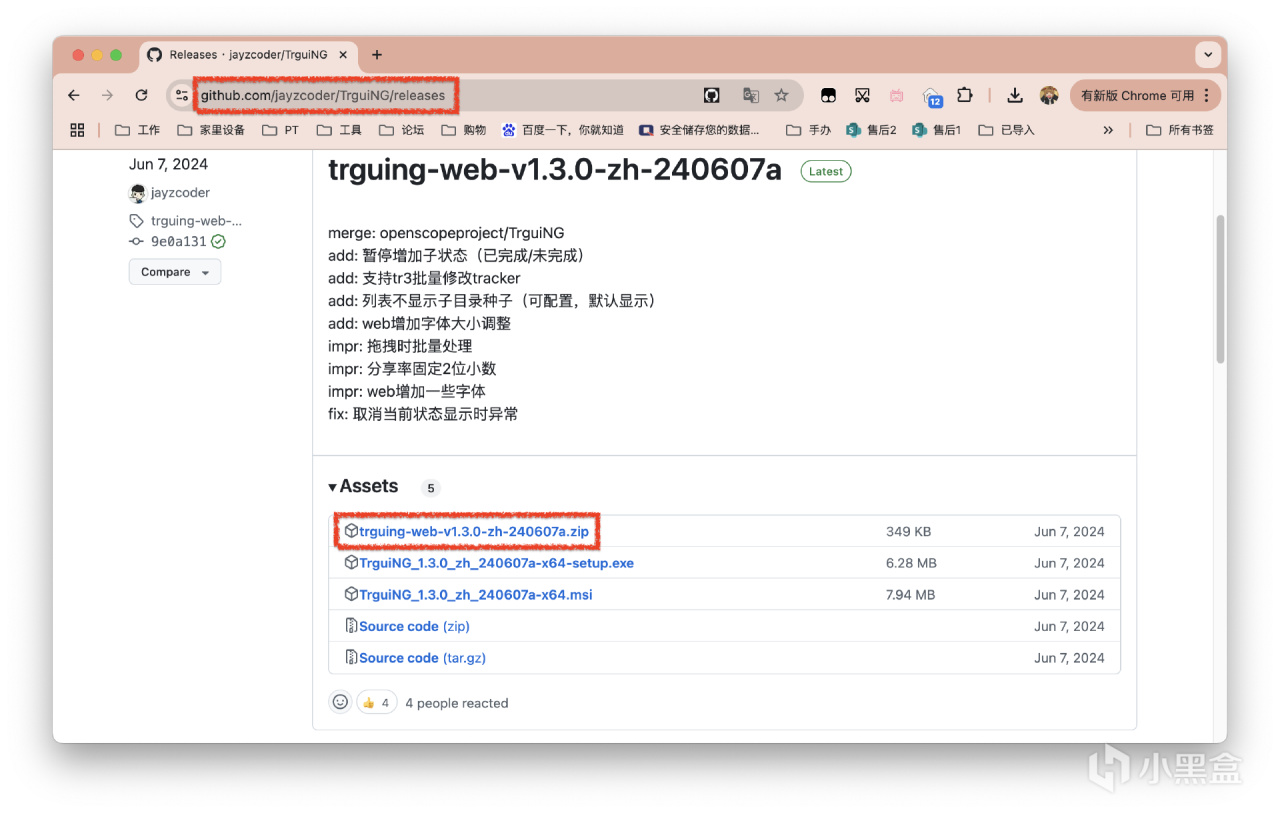Open the Compare dropdown button
This screenshot has width=1280, height=813.
click(175, 272)
